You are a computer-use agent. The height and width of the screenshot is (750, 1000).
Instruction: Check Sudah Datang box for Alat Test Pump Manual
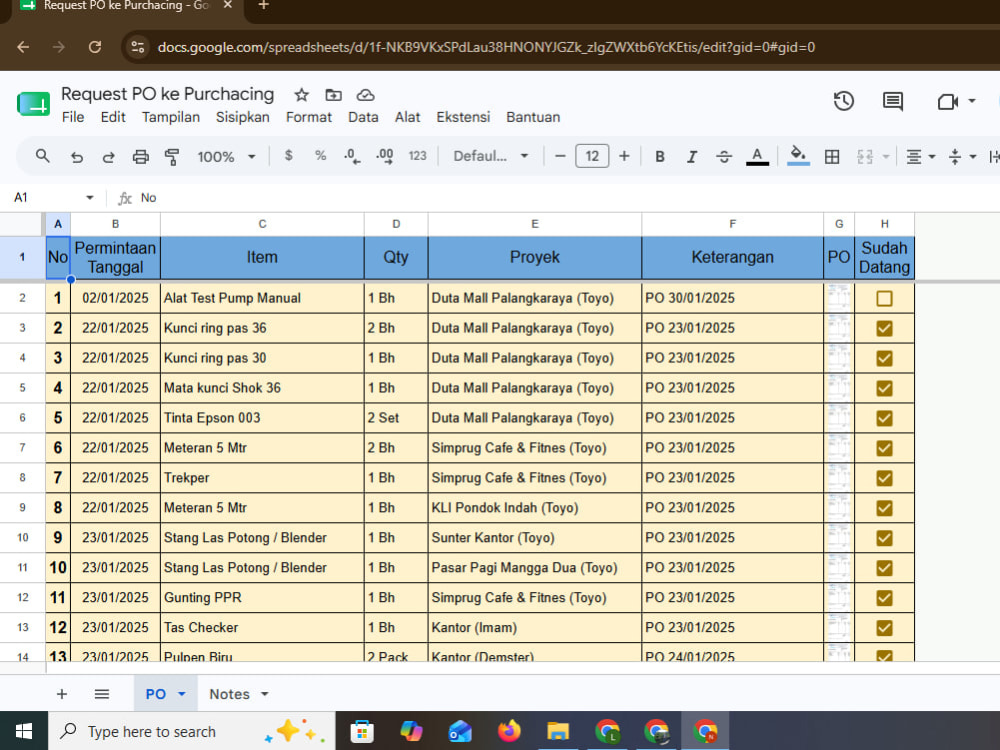pyautogui.click(x=884, y=298)
